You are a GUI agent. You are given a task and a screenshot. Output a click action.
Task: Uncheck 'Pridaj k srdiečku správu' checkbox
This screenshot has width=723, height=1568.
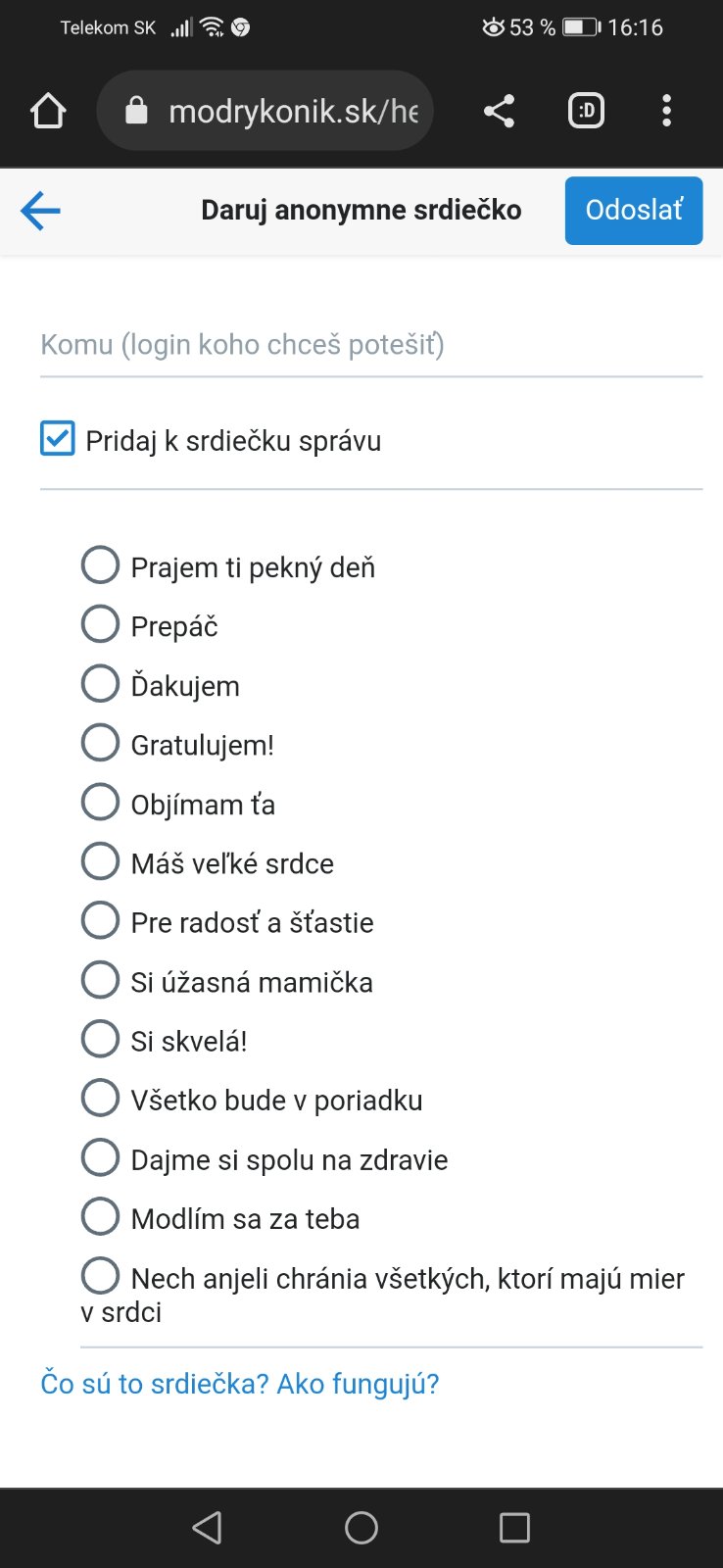(x=58, y=439)
